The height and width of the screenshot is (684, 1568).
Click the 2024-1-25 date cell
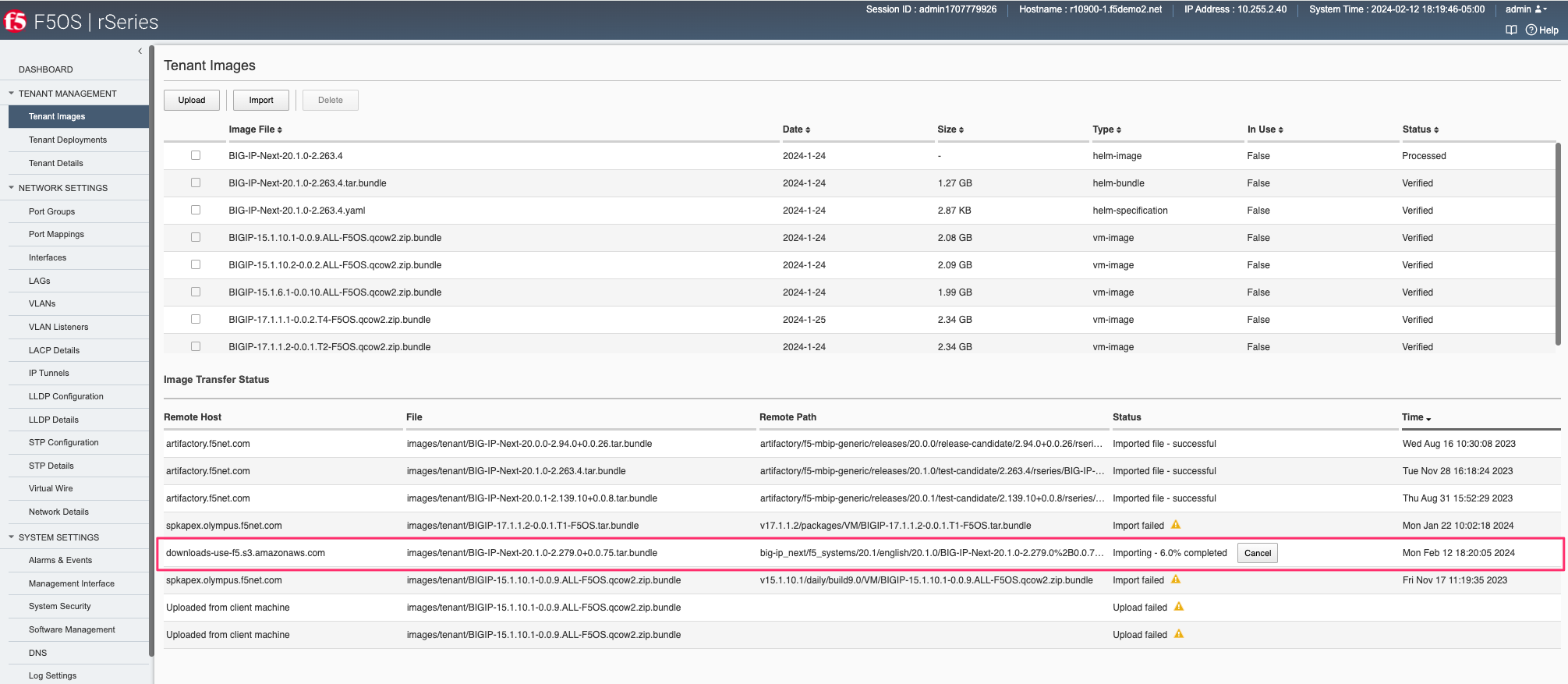[804, 320]
